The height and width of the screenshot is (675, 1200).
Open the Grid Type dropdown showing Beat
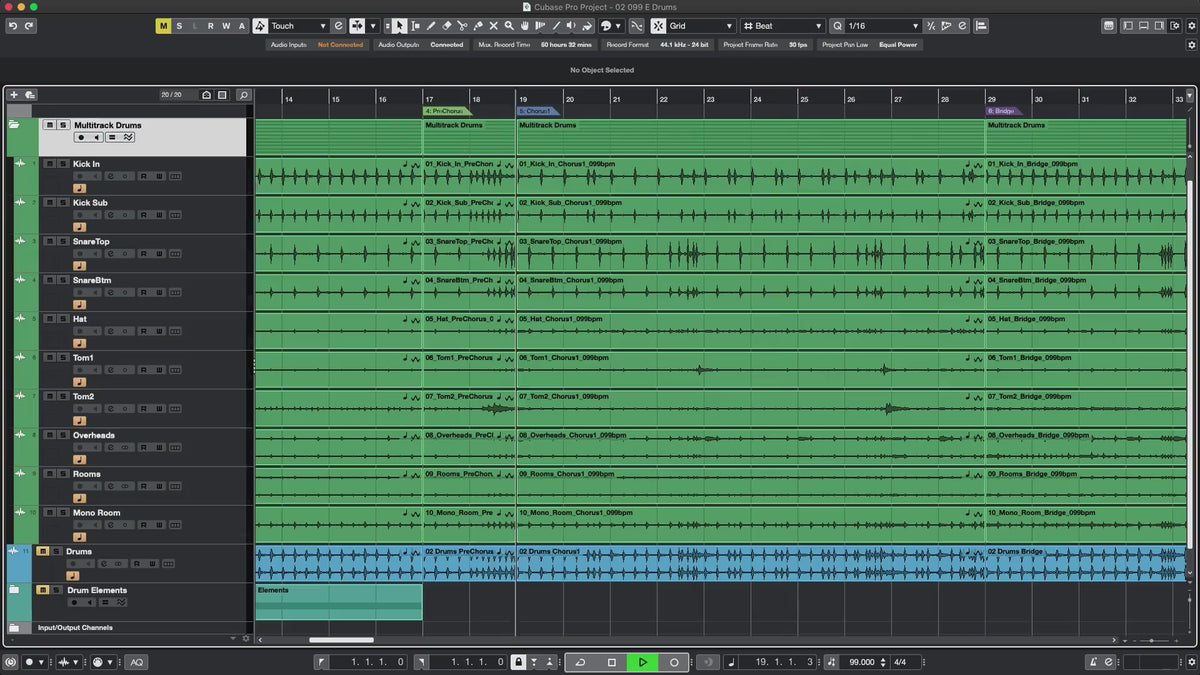(x=785, y=25)
